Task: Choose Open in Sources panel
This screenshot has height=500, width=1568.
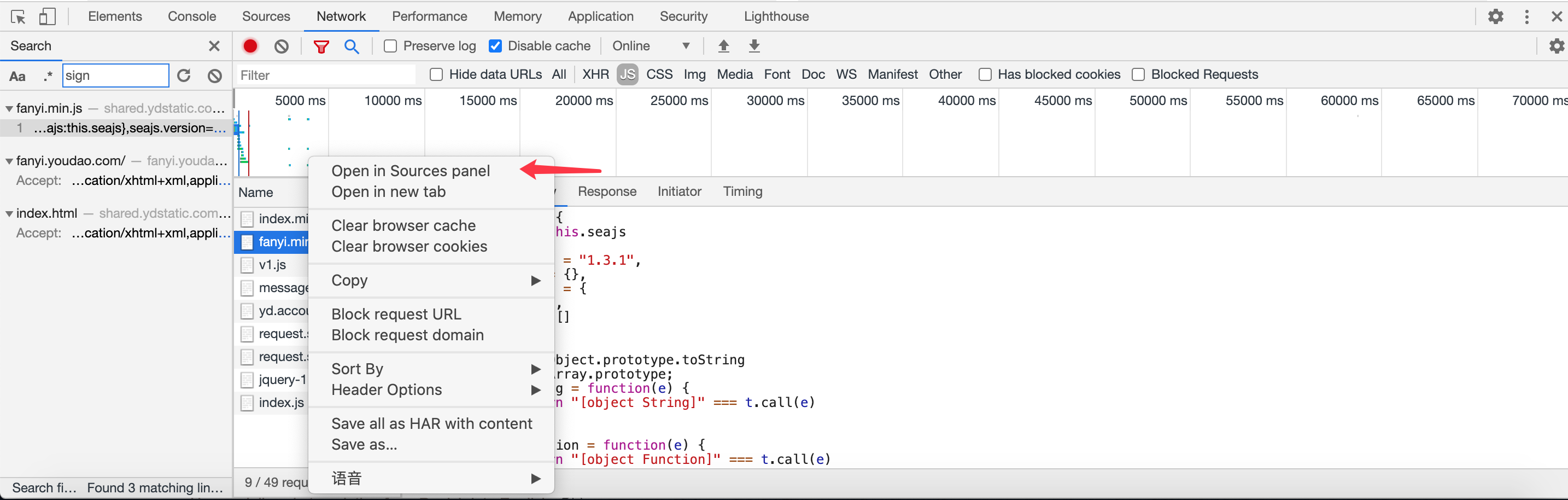Action: (x=431, y=171)
